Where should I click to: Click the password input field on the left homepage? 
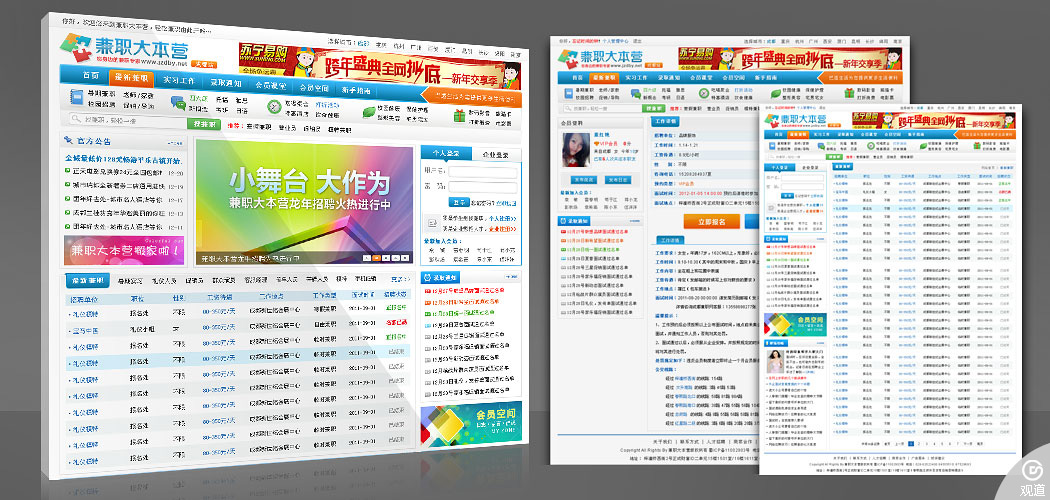[x=482, y=187]
